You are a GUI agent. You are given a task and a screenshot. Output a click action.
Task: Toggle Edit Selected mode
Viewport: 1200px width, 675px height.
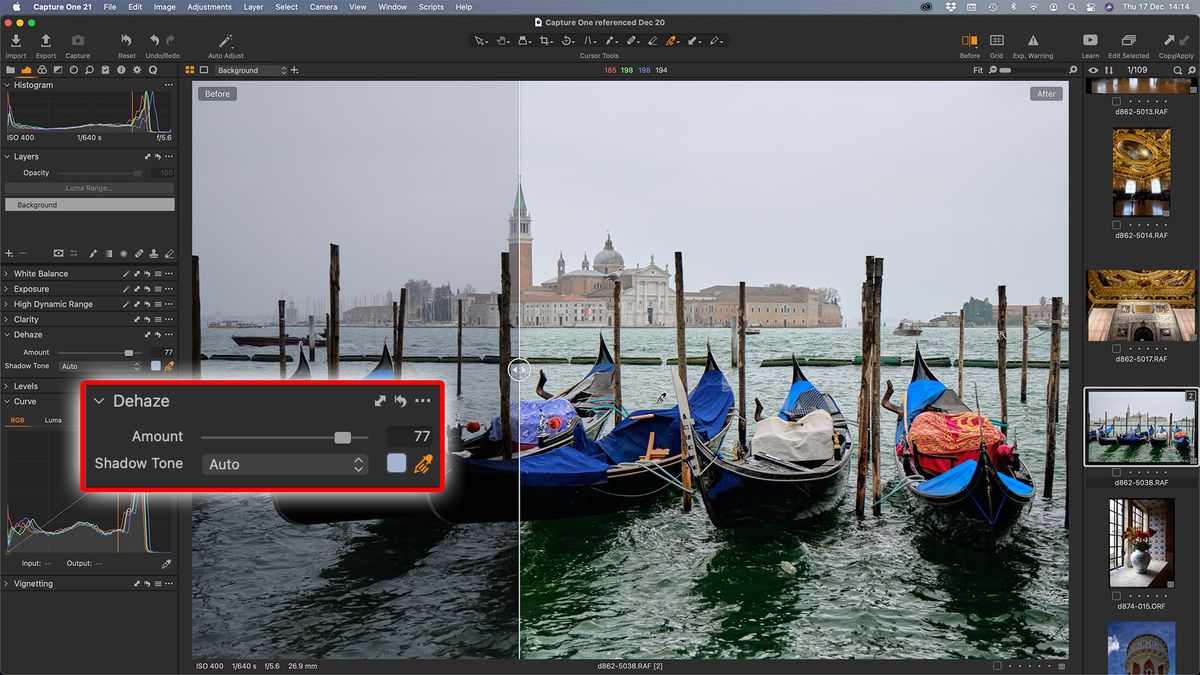coord(1129,42)
